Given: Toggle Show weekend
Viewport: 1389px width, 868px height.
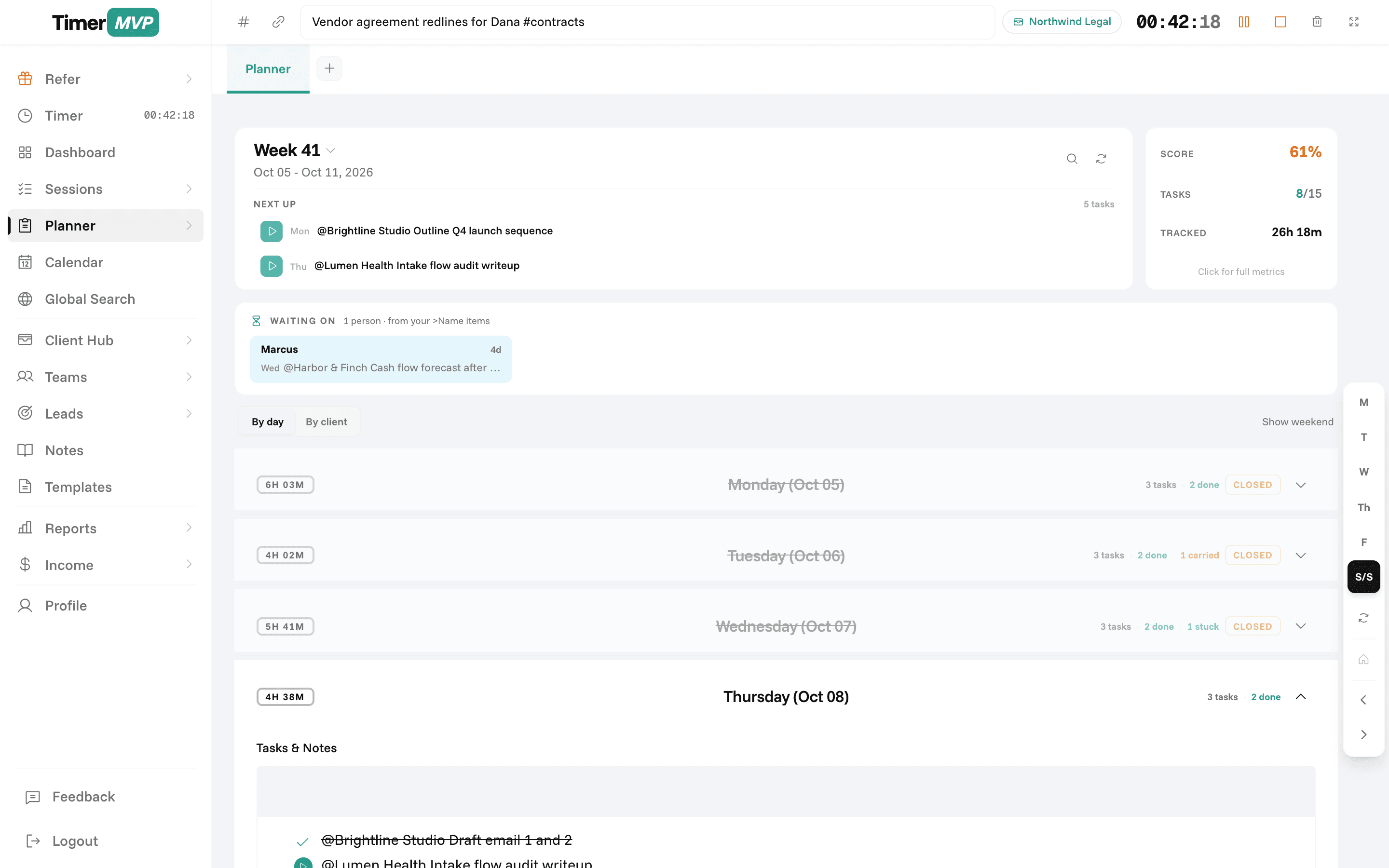Looking at the screenshot, I should click(x=1297, y=422).
